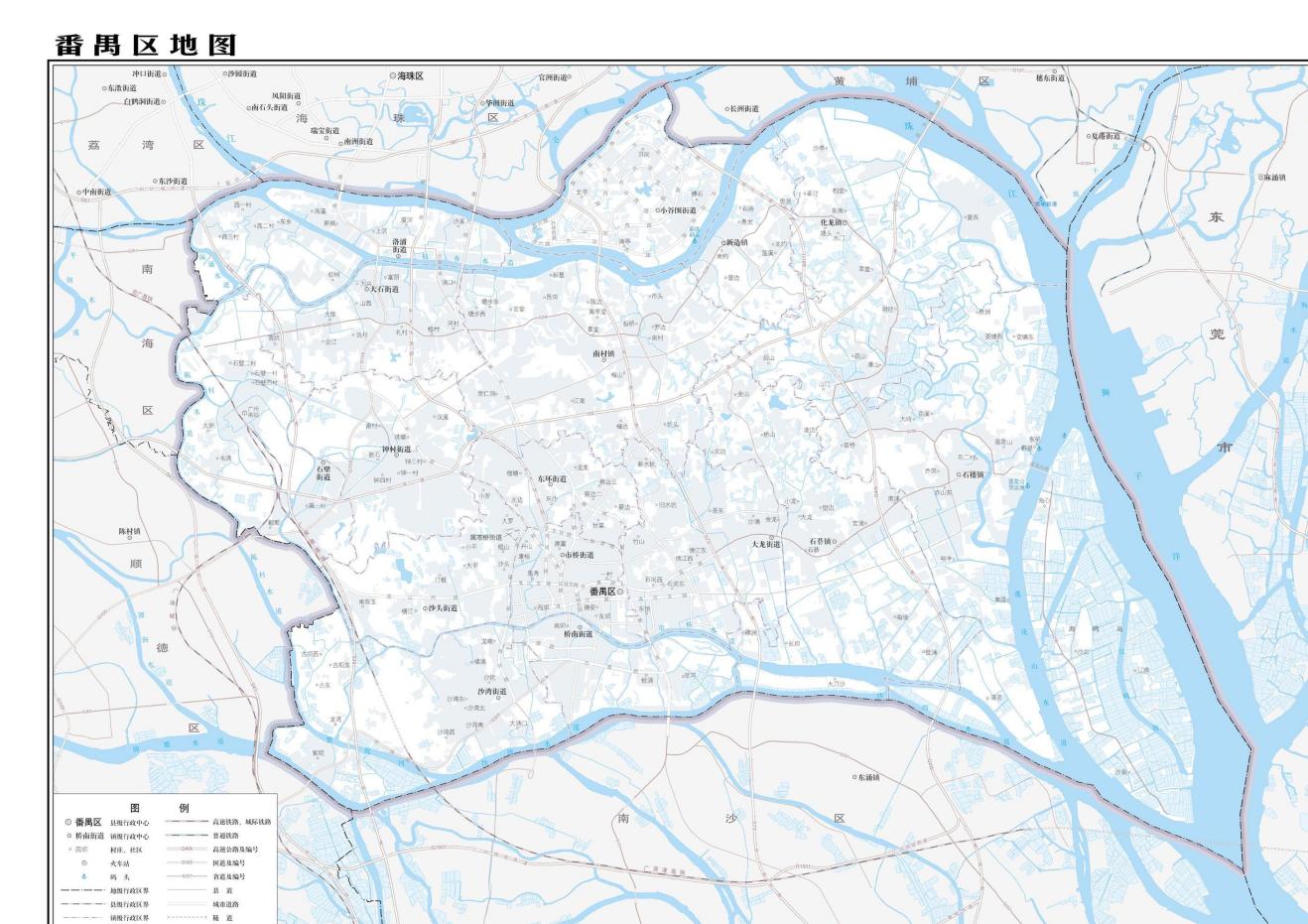
Task: Select the 长洲街道 label
Action: click(745, 109)
